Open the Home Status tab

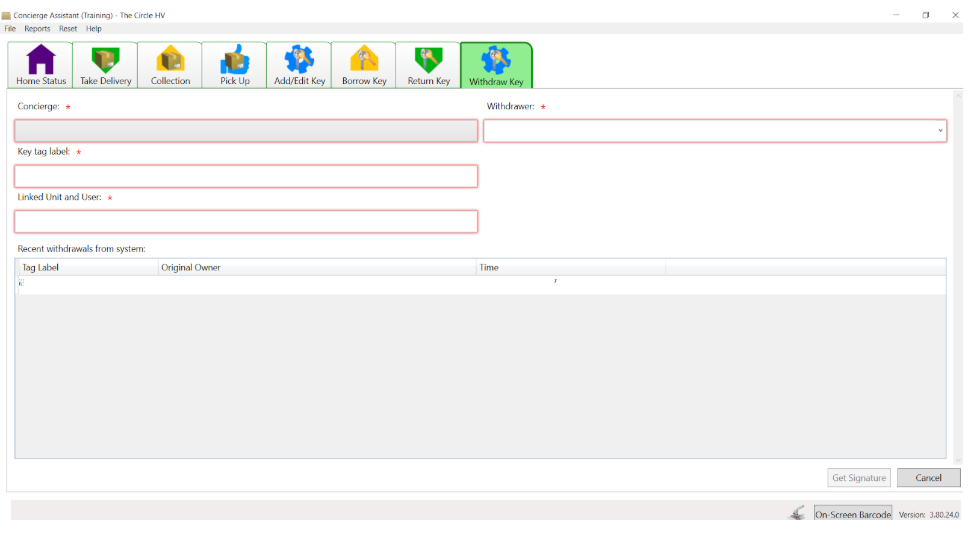click(x=40, y=65)
